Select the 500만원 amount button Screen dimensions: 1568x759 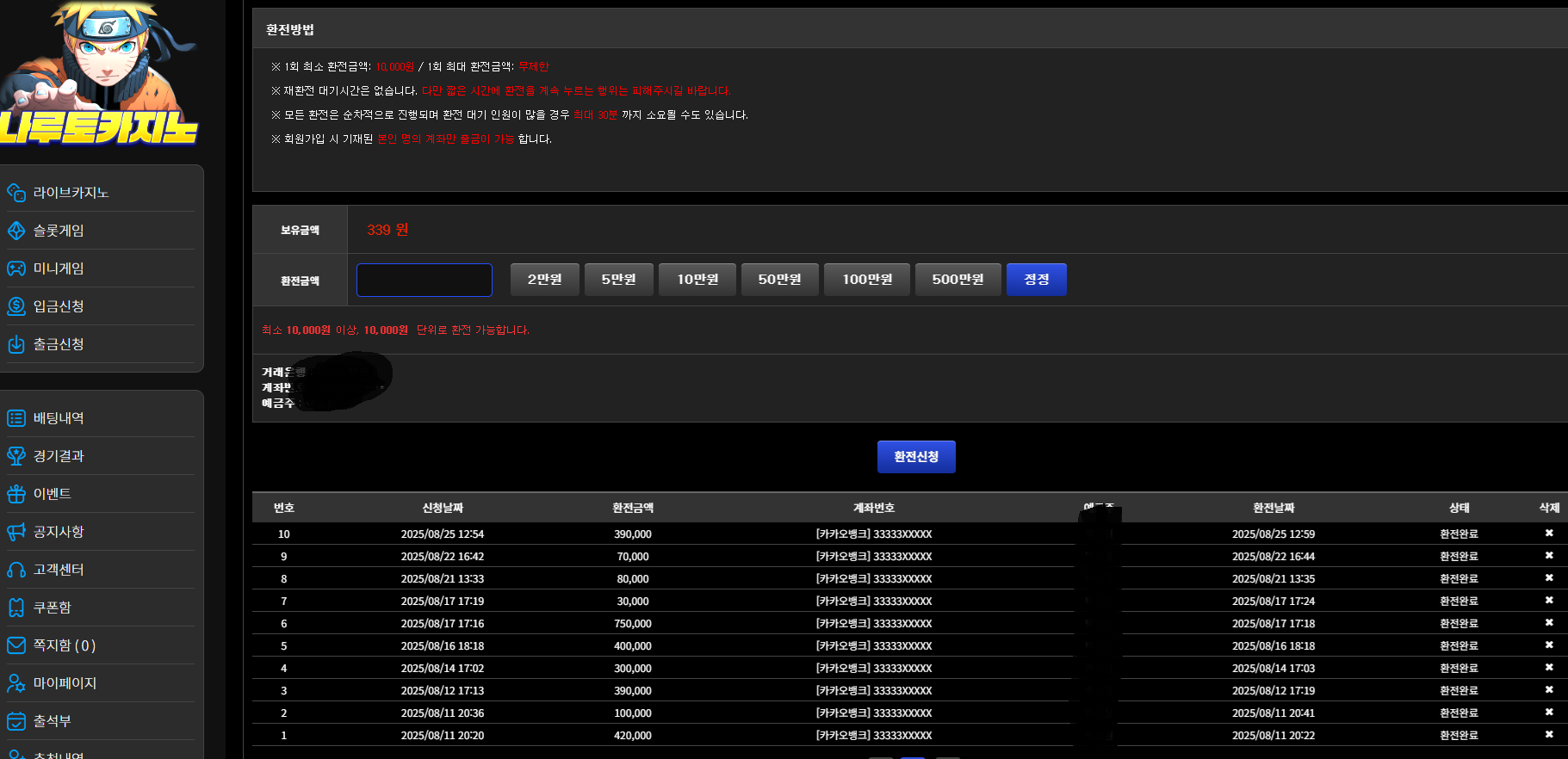click(x=958, y=280)
